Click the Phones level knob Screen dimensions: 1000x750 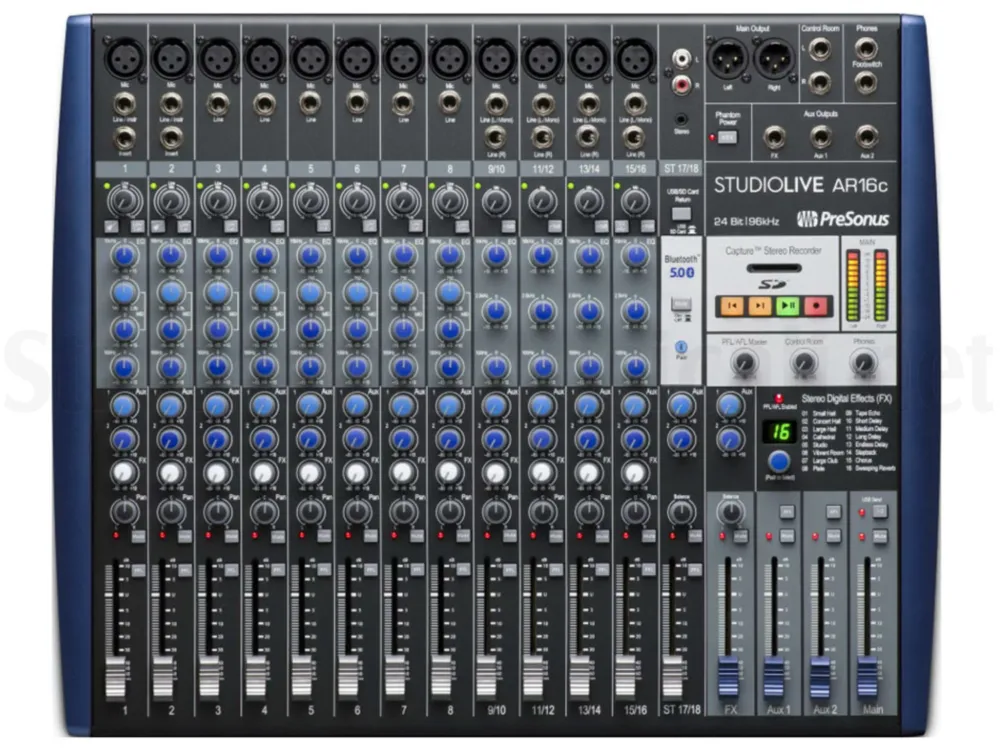pos(864,363)
